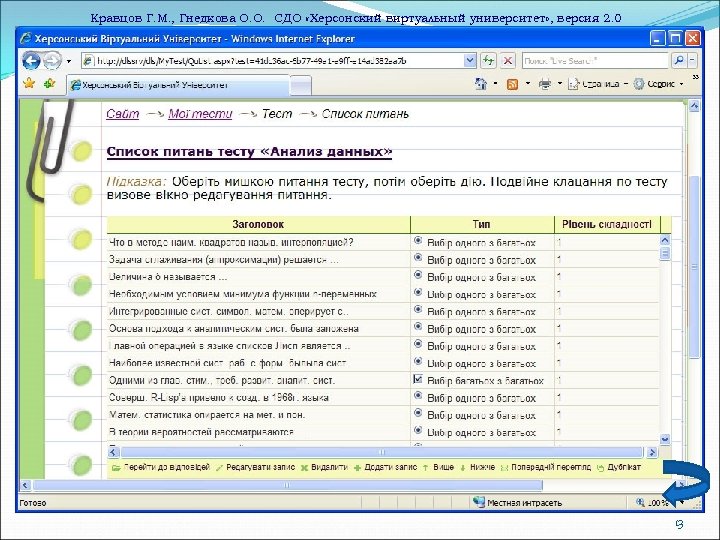Click the Home icon in command bar
The width and height of the screenshot is (720, 540).
point(481,85)
